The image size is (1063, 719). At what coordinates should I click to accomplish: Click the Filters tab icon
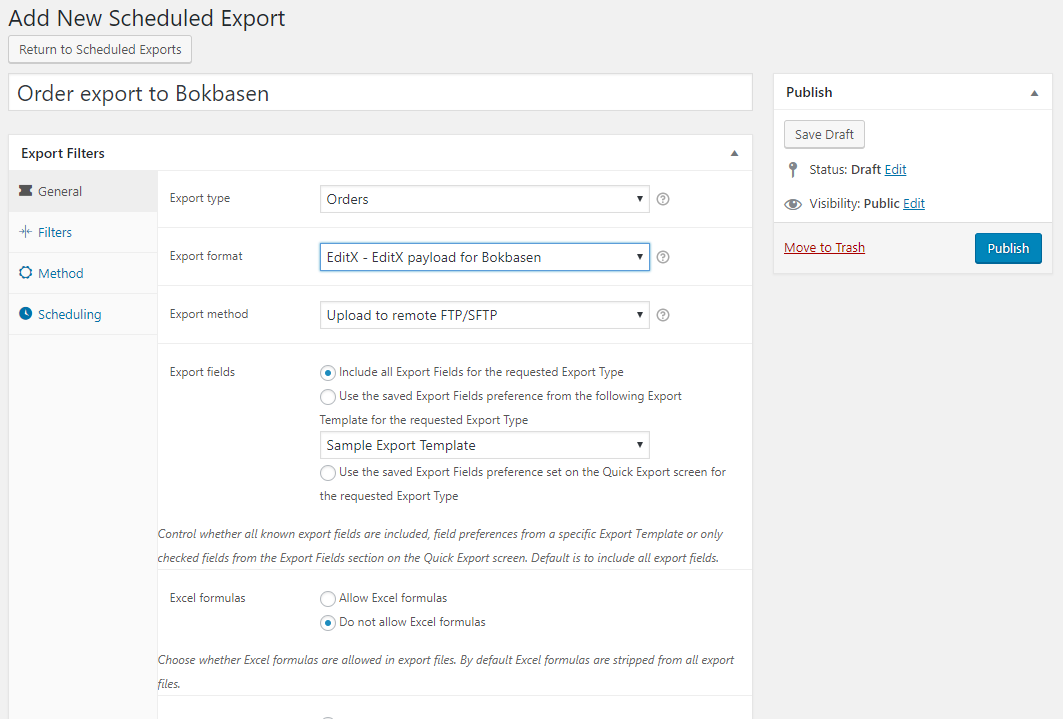click(26, 232)
